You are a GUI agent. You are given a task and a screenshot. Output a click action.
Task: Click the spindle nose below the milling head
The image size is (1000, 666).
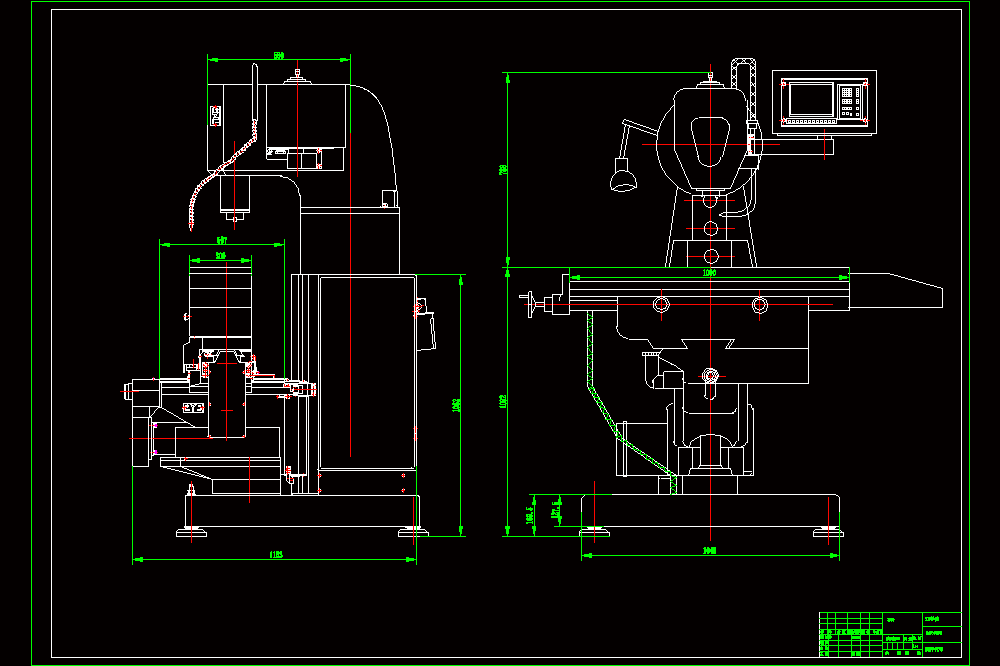coord(235,199)
